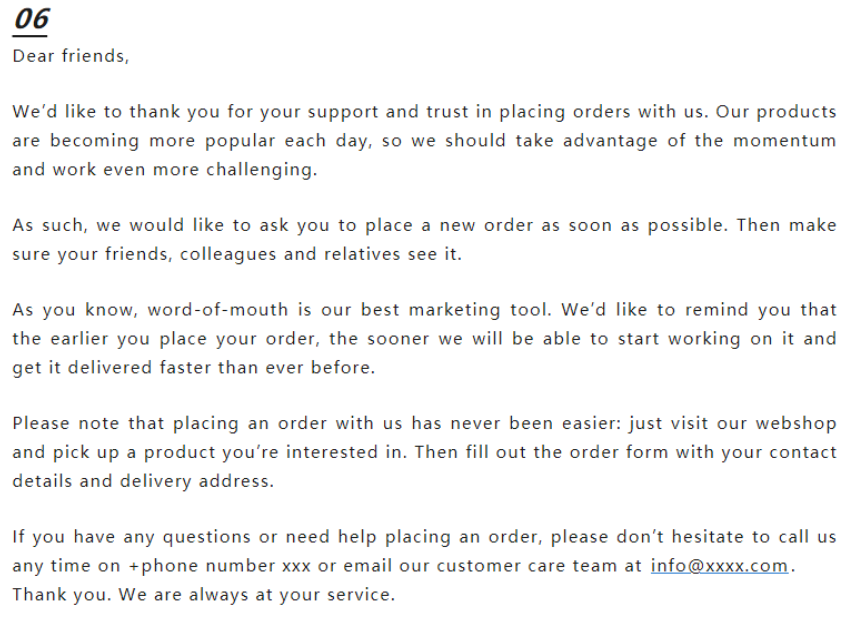Click the phrase word-of-mouth
Viewport: 861px width, 631px height.
(x=218, y=310)
